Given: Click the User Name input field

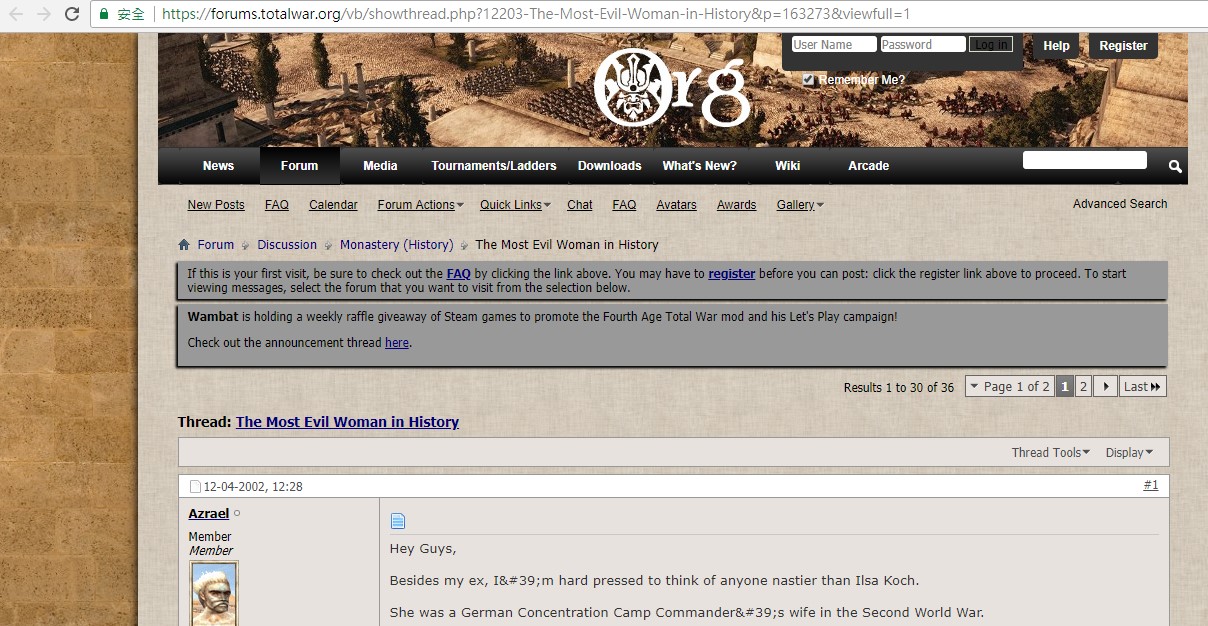Looking at the screenshot, I should 833,45.
